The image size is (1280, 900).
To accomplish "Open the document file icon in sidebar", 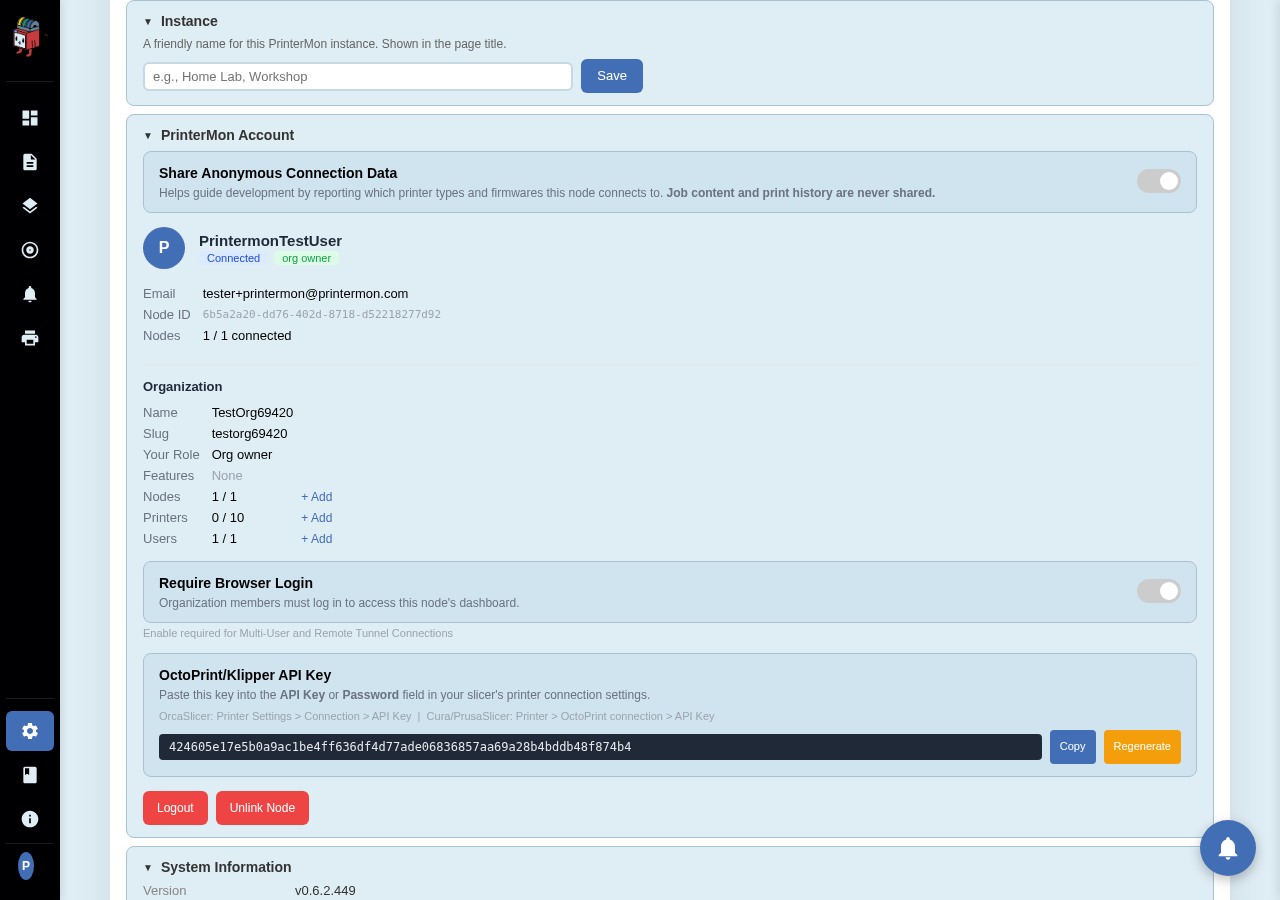I will [x=30, y=162].
